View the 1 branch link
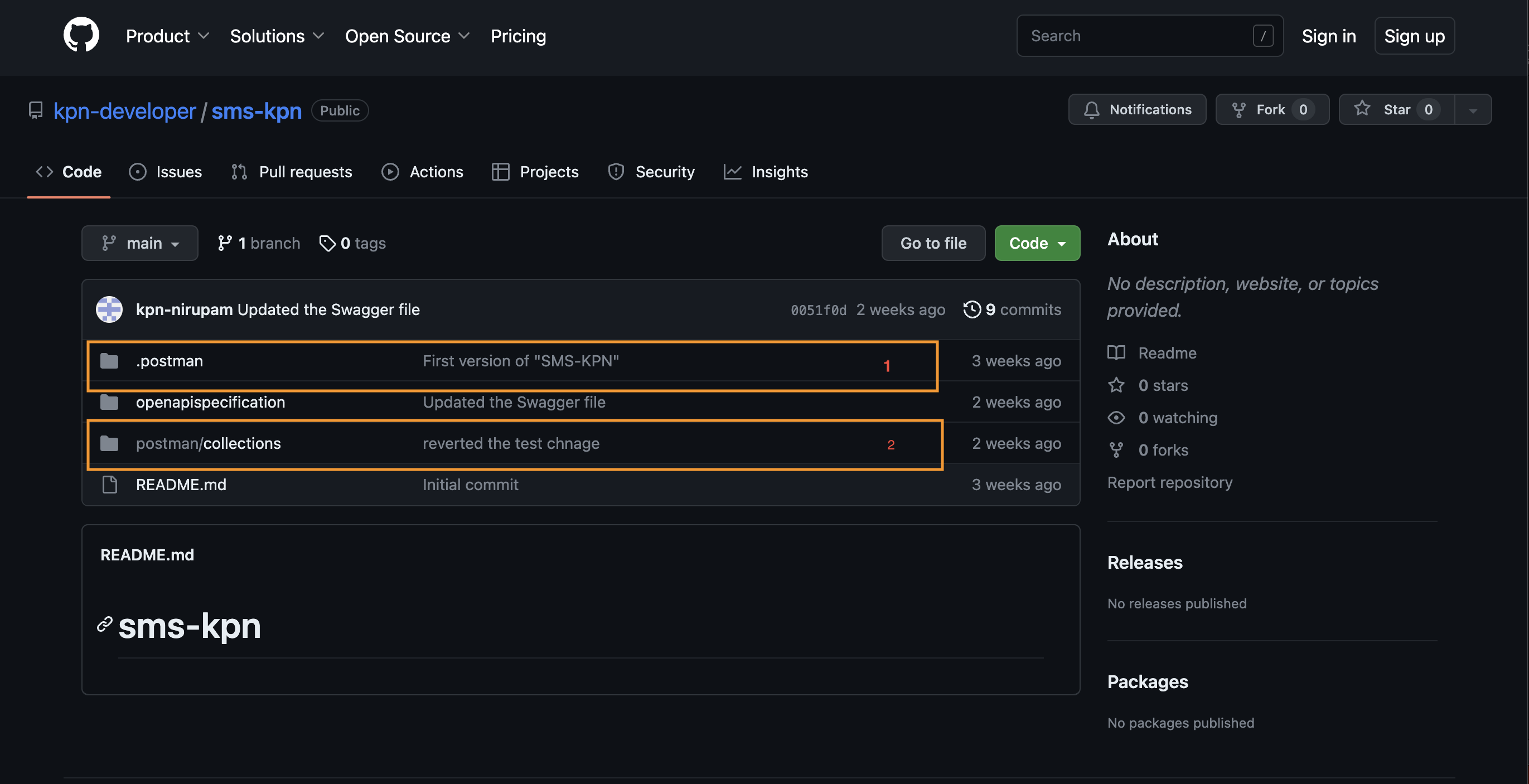 (x=259, y=243)
